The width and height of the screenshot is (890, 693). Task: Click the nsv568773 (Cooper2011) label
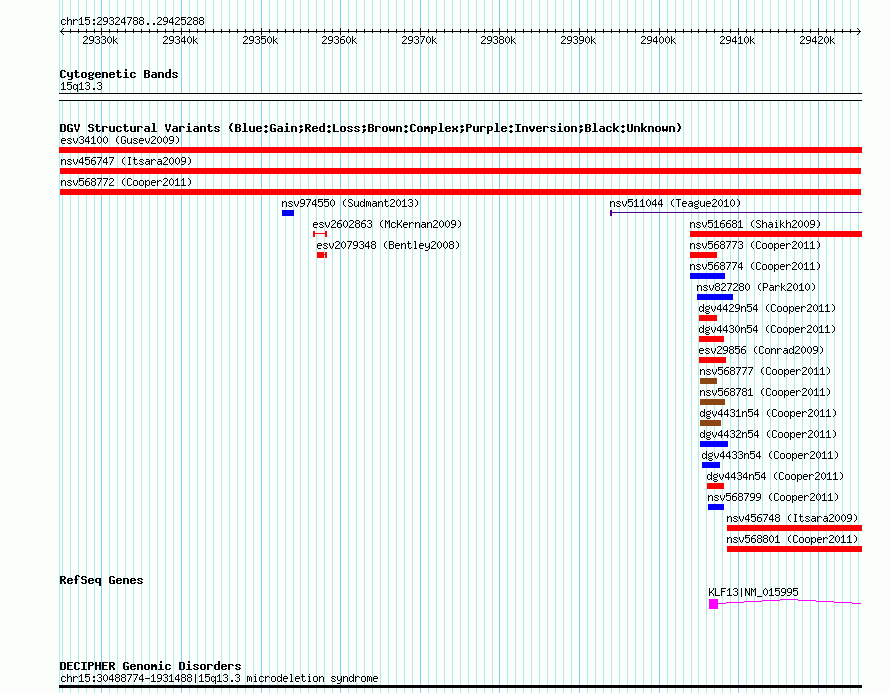tap(755, 245)
